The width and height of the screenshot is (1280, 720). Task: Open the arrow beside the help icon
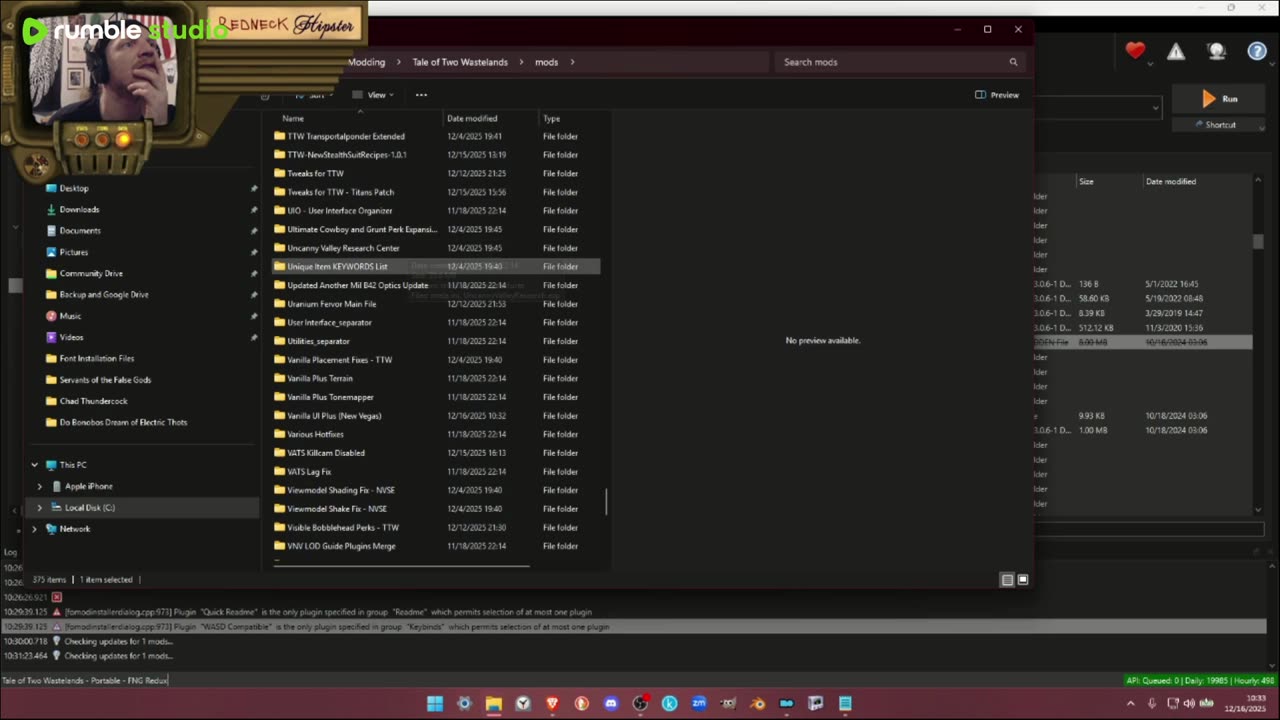pos(1271,64)
